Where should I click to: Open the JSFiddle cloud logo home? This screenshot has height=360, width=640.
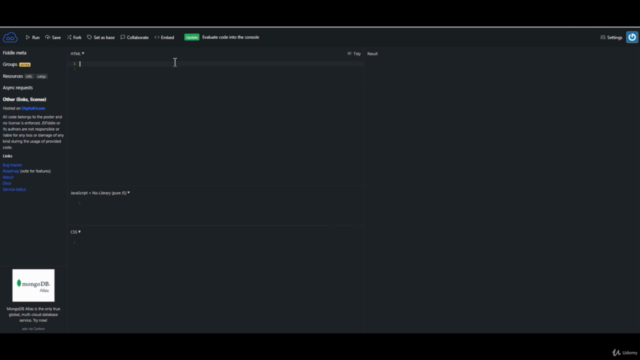[10, 38]
